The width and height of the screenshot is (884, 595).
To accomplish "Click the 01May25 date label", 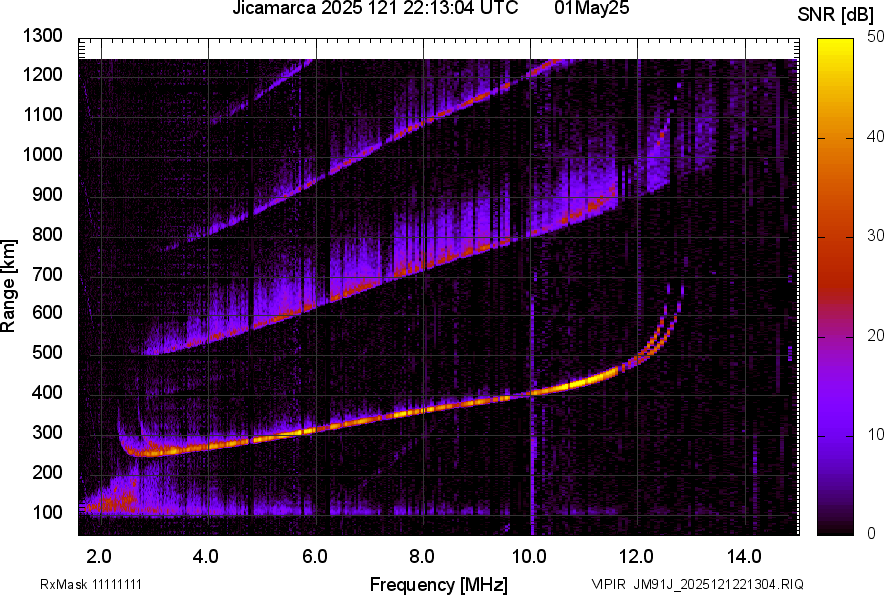I will 592,8.
